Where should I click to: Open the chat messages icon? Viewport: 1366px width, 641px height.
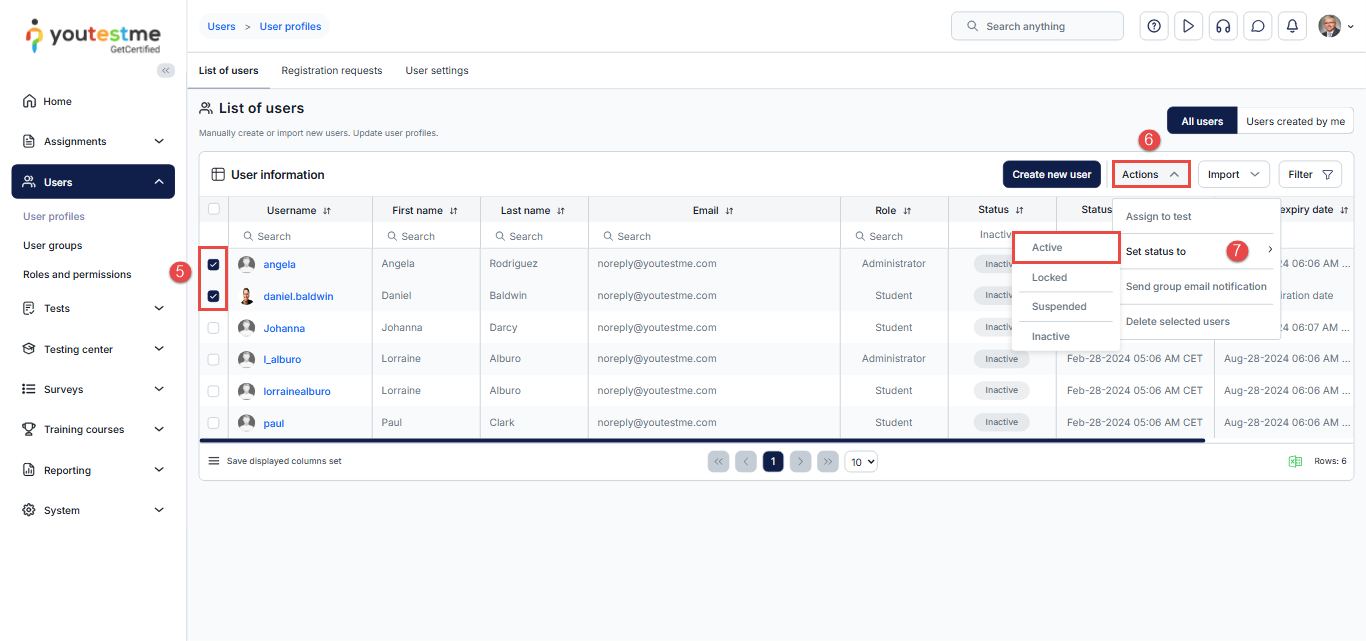coord(1257,26)
